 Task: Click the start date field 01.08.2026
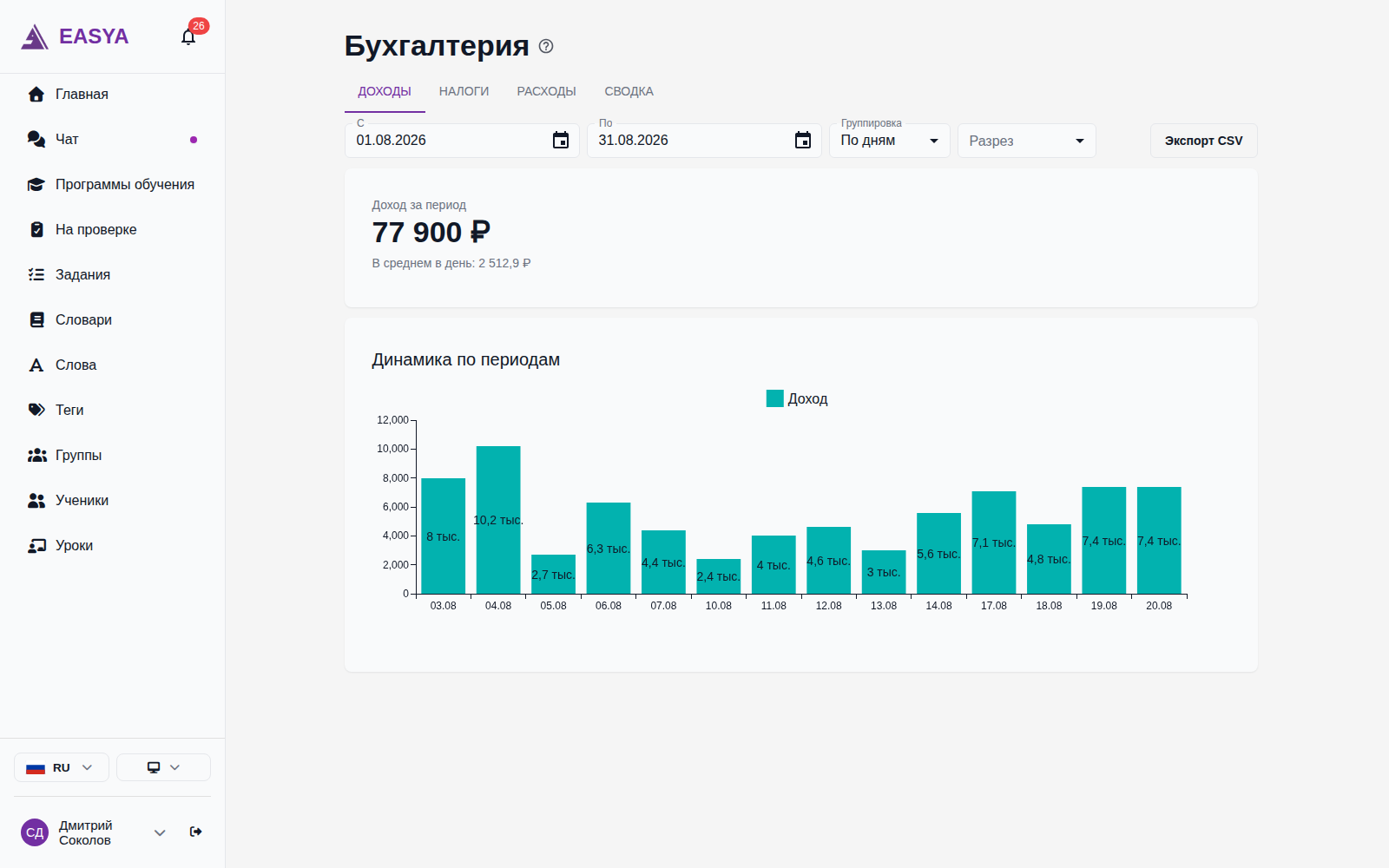coord(462,141)
